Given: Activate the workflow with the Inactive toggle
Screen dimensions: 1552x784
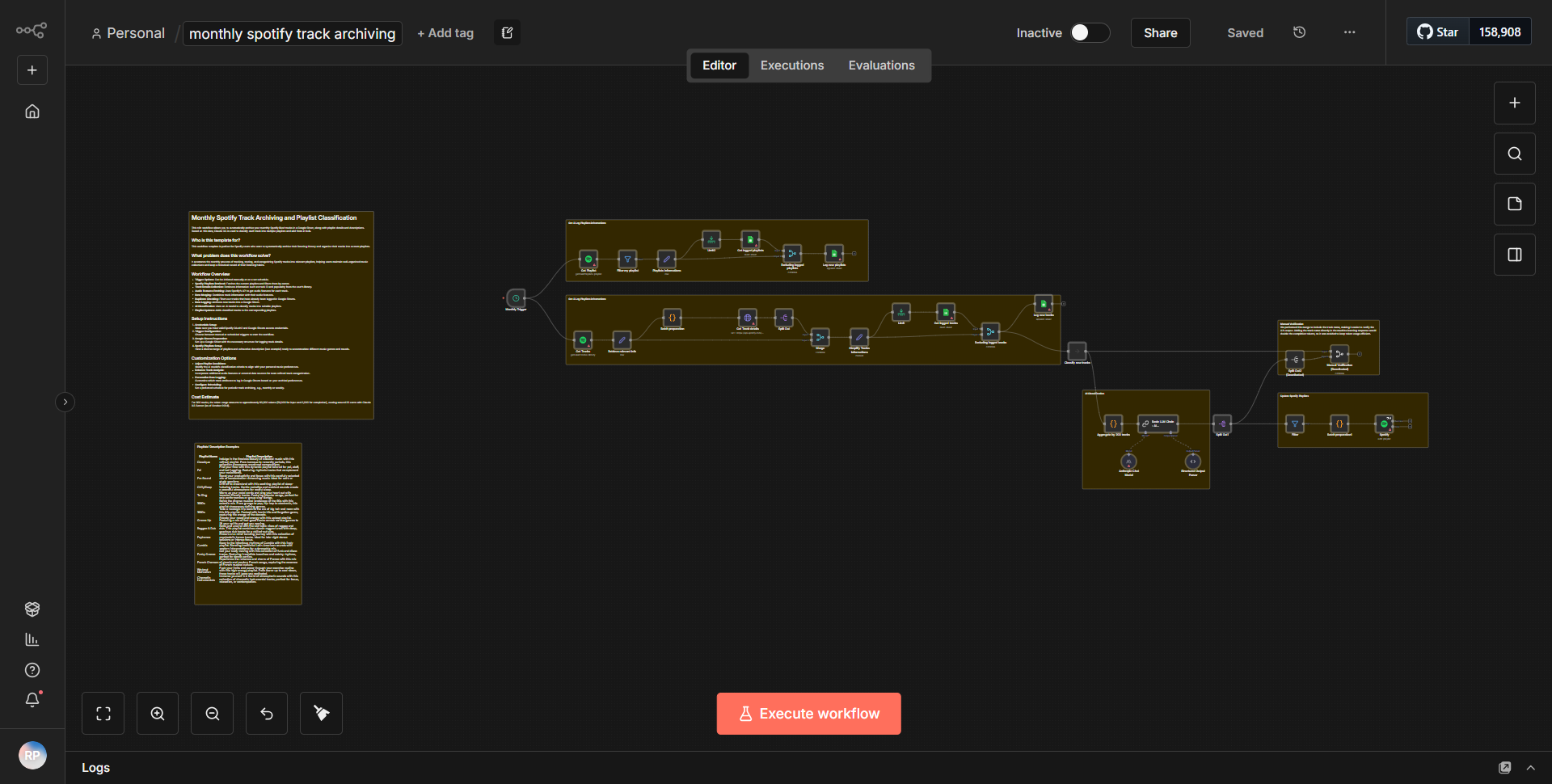Looking at the screenshot, I should click(1089, 32).
